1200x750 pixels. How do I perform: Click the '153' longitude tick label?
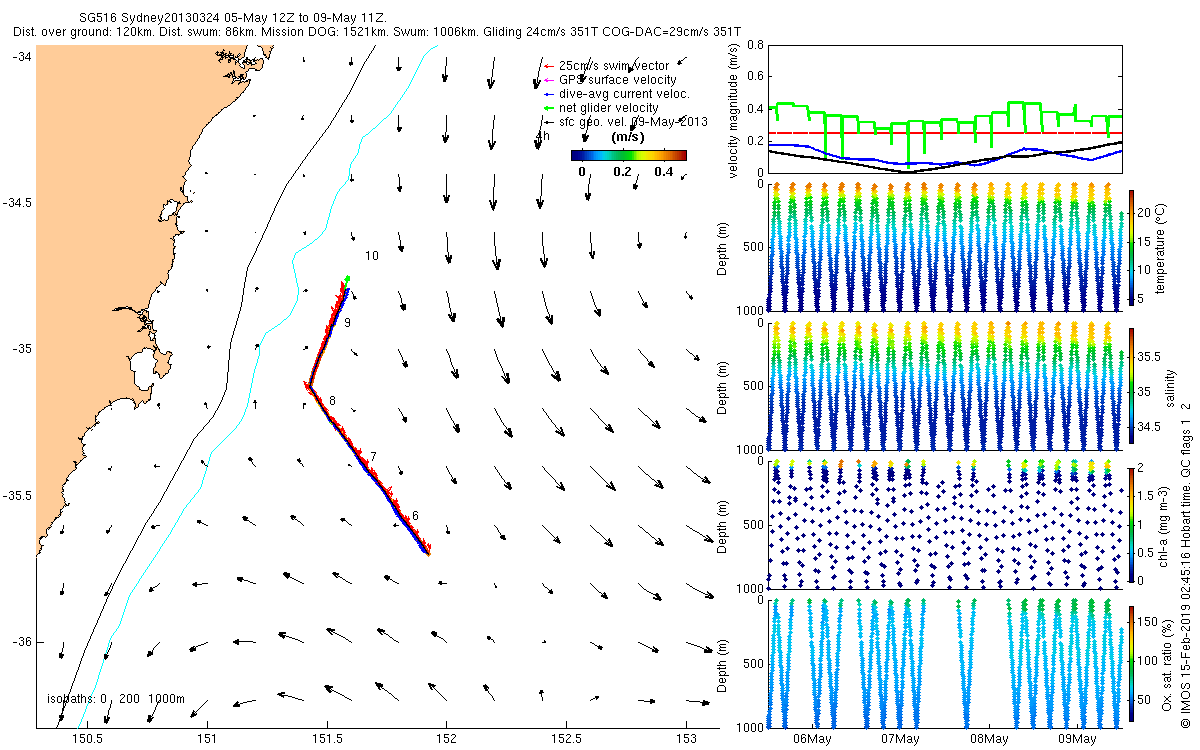(x=686, y=739)
